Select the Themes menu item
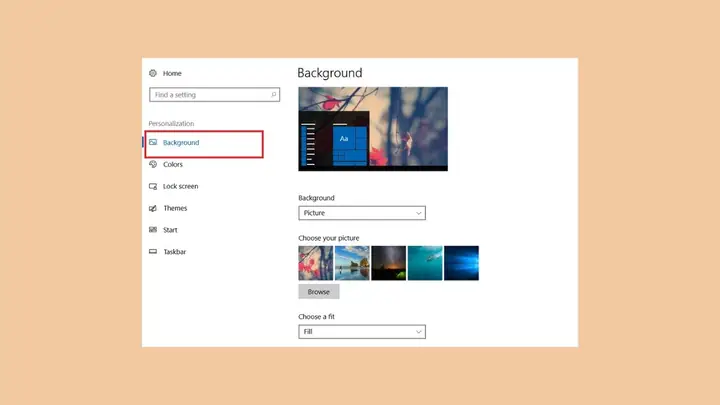Viewport: 720px width, 405px height. (175, 208)
